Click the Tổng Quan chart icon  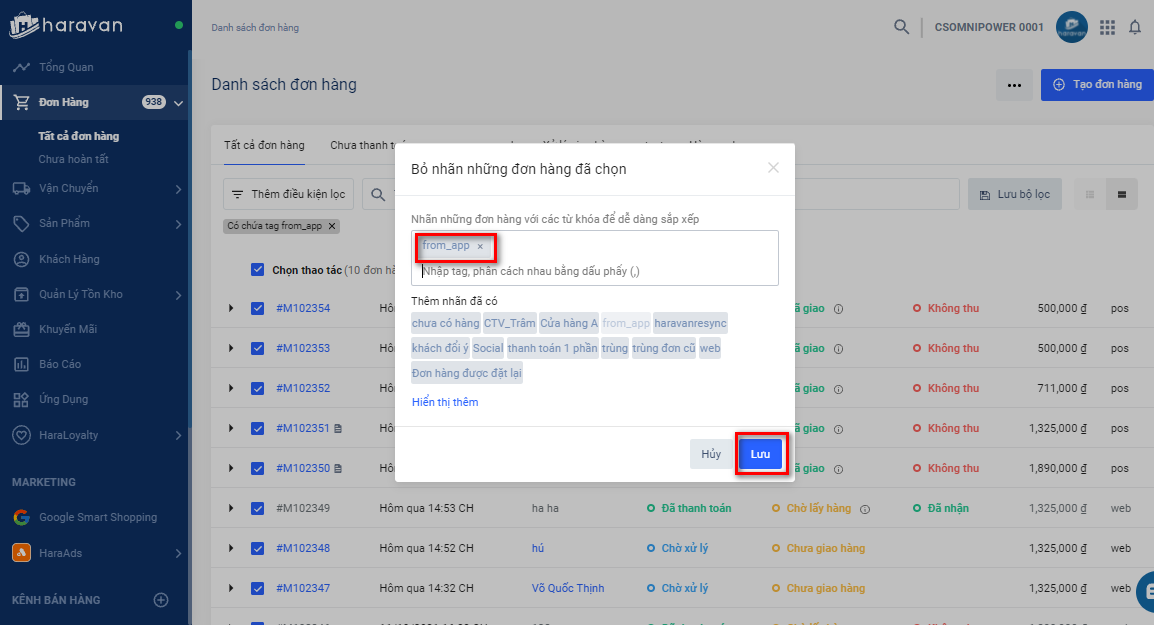(21, 67)
